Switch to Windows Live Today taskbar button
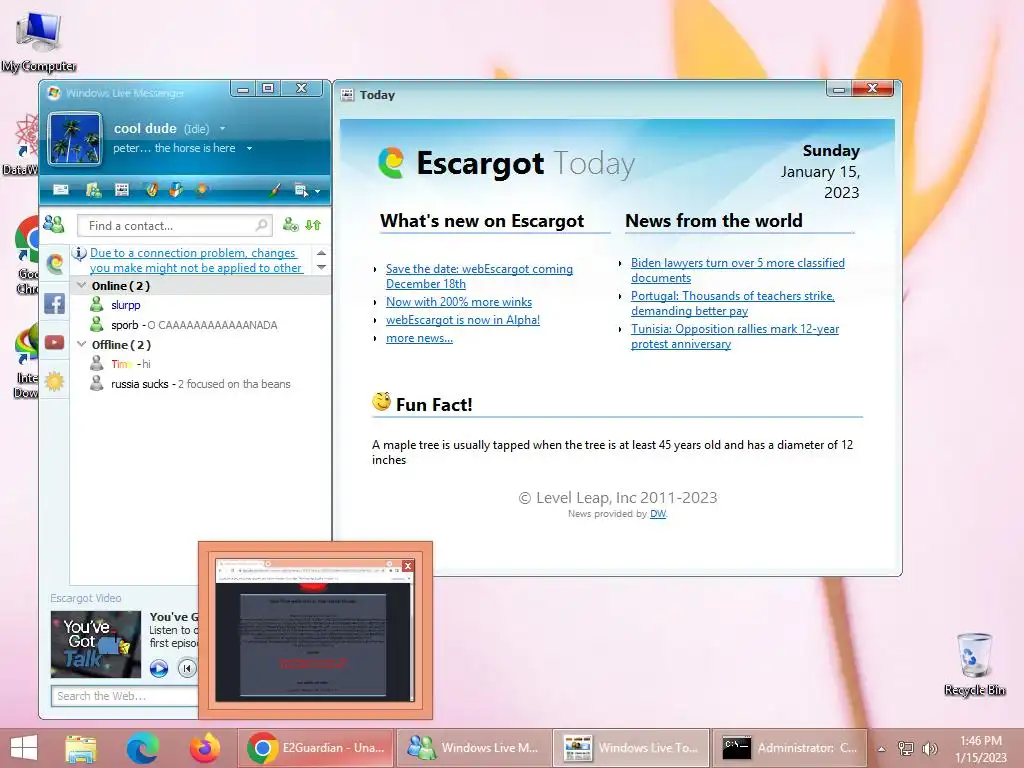 click(x=632, y=748)
